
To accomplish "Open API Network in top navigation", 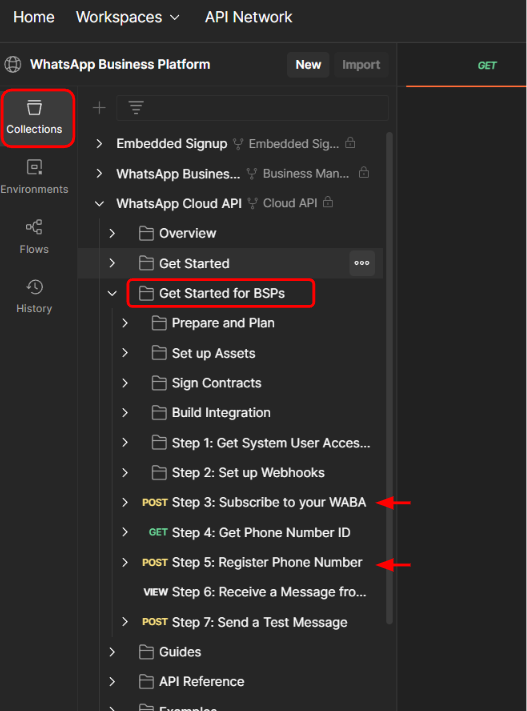I will pyautogui.click(x=249, y=17).
